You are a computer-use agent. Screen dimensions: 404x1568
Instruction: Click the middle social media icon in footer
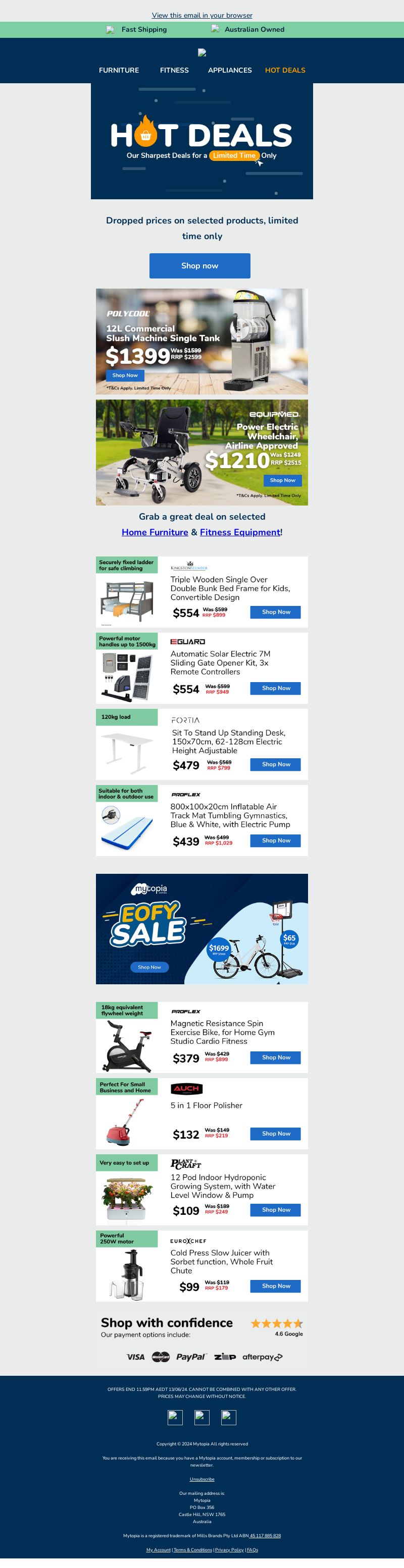(x=201, y=1418)
